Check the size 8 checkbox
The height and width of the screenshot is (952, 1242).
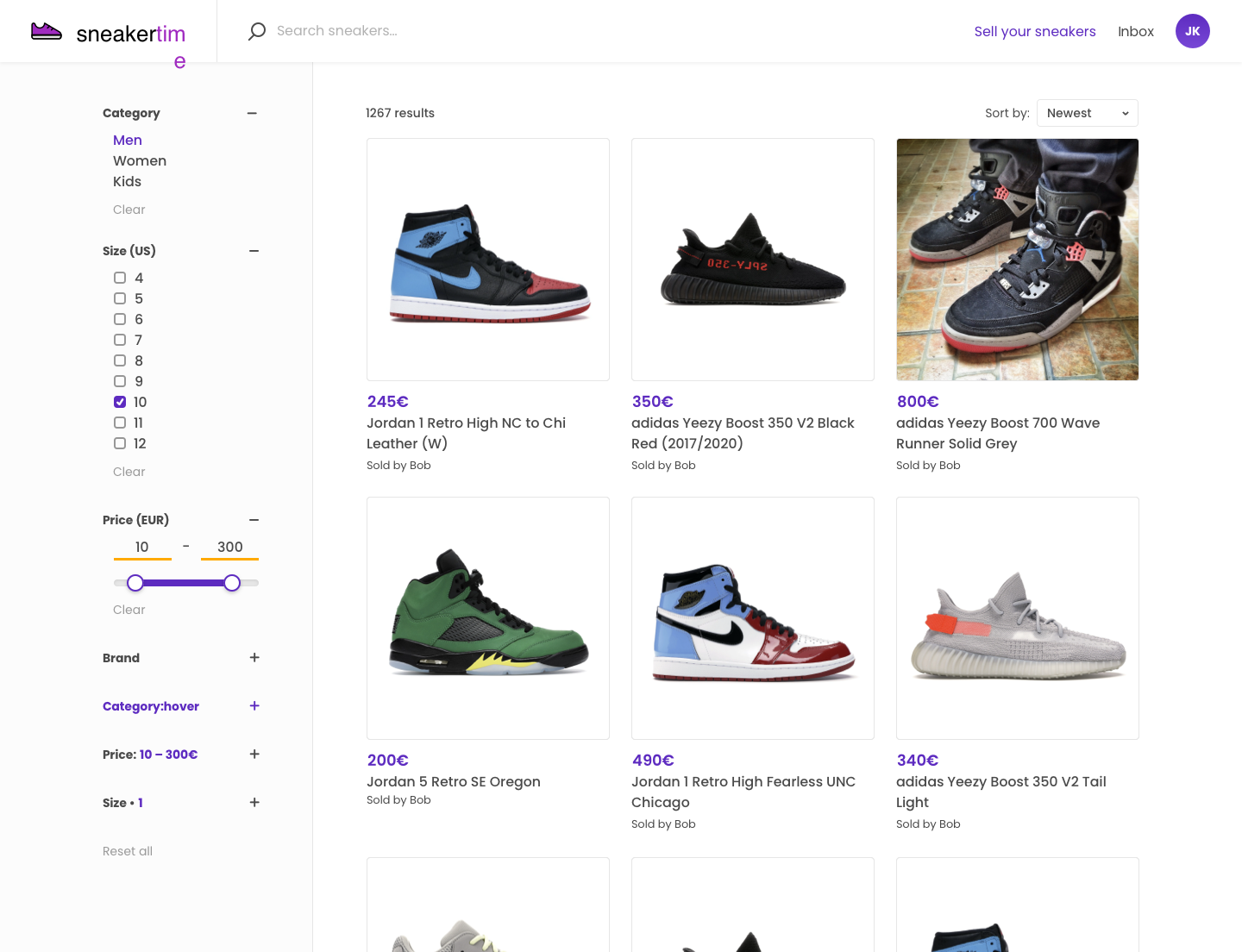point(120,360)
